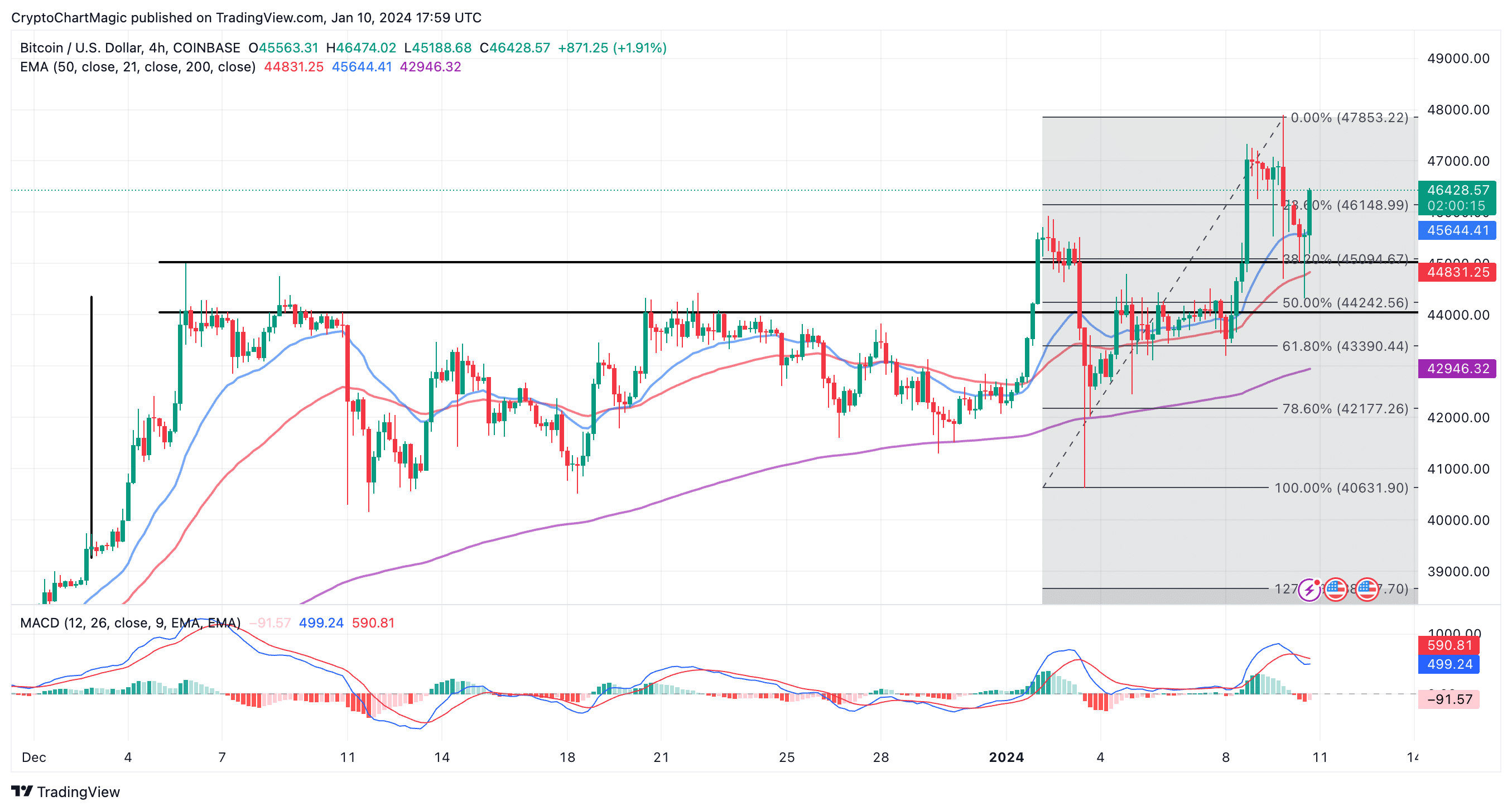Screen dimensions: 1512x811
Task: Click the 49000.00 price axis label
Action: 1458,59
